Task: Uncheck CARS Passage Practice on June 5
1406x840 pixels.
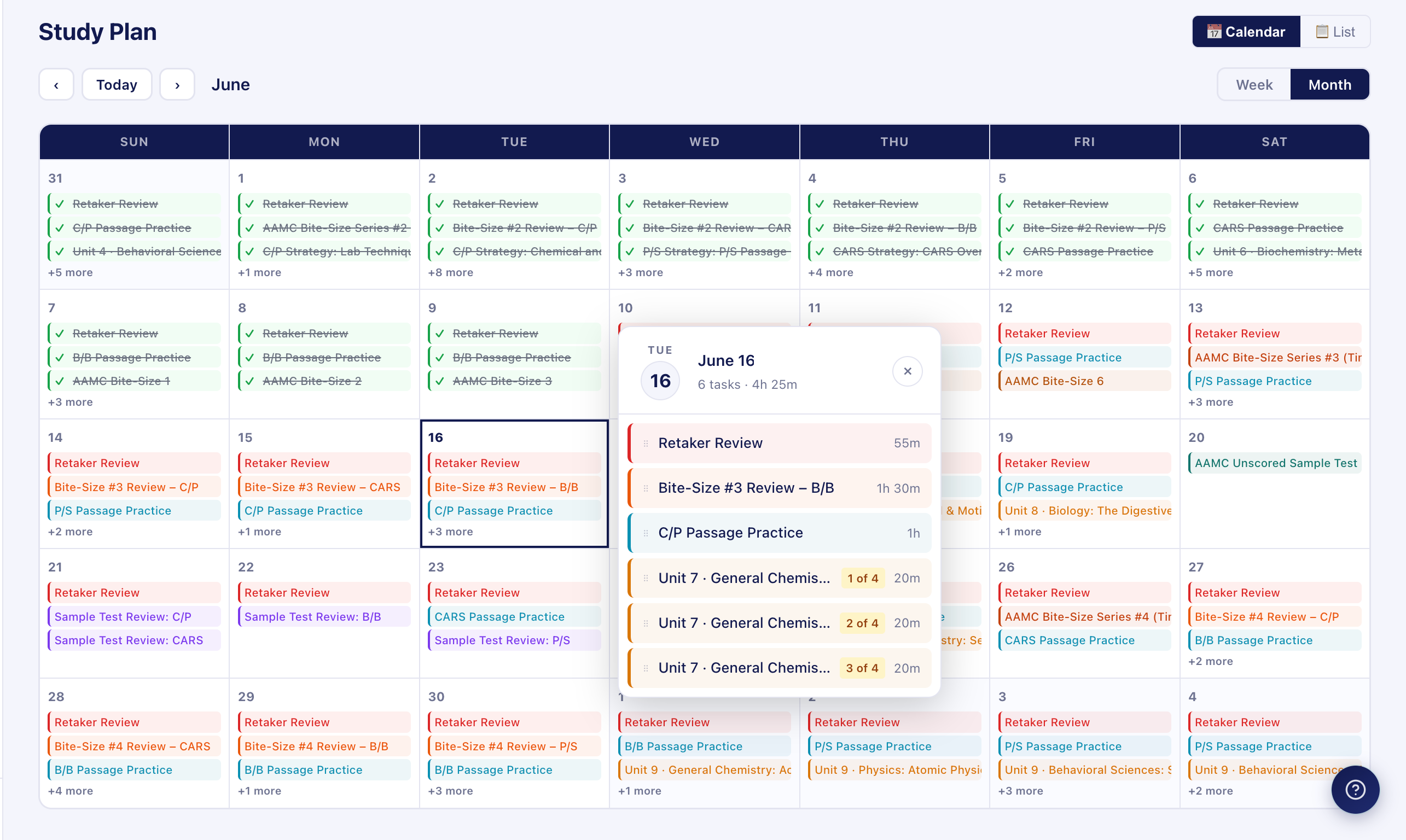Action: point(1010,252)
